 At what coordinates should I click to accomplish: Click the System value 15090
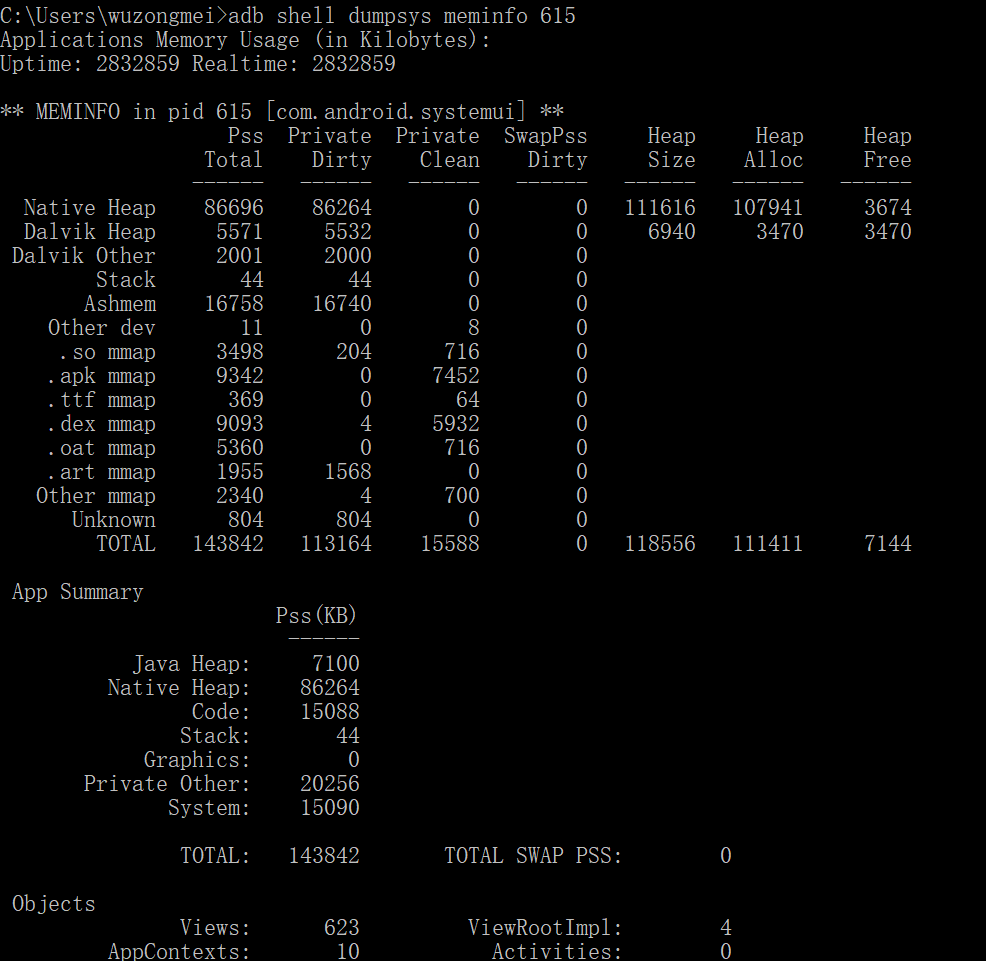point(330,808)
